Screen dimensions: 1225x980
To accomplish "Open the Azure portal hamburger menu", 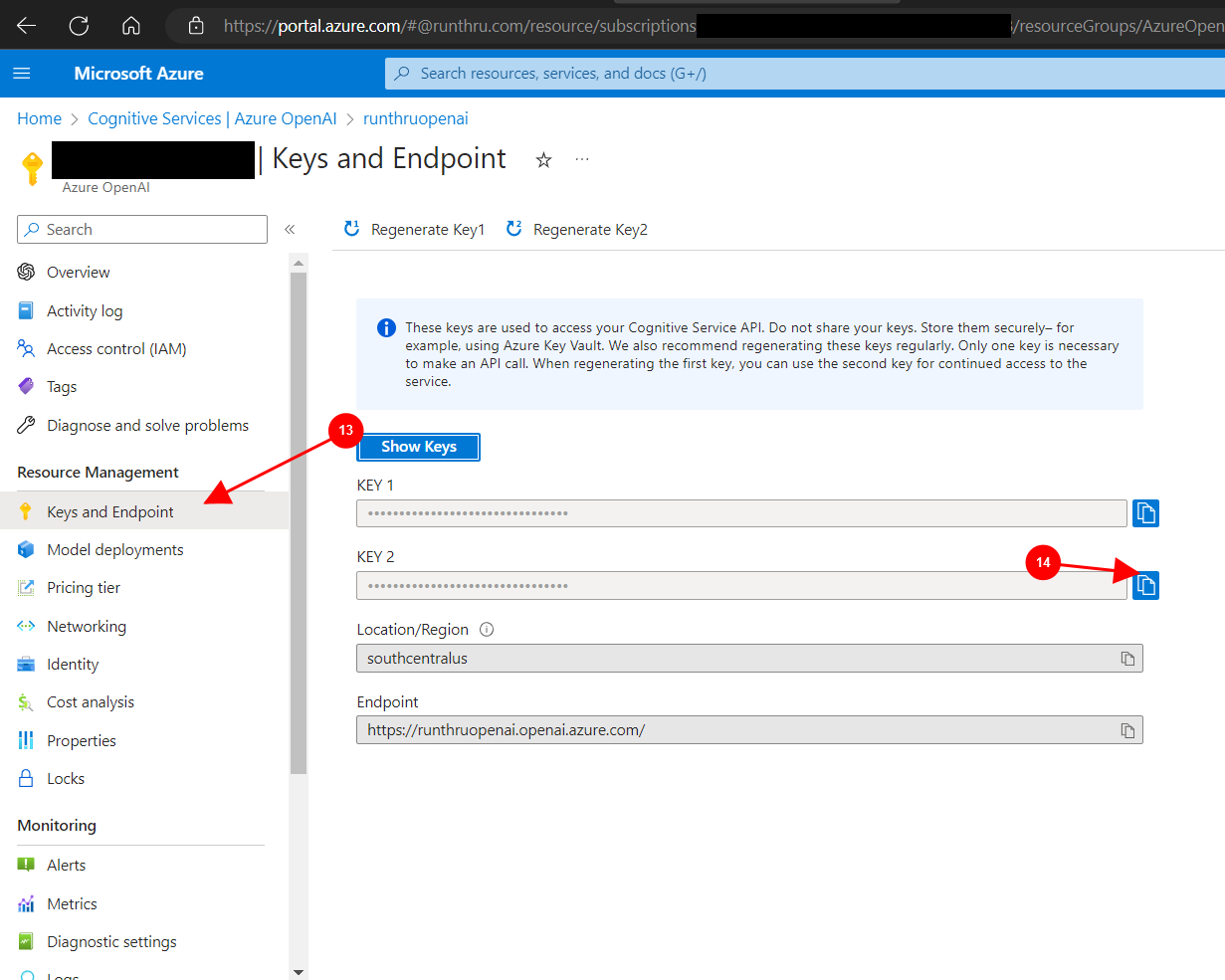I will point(22,74).
